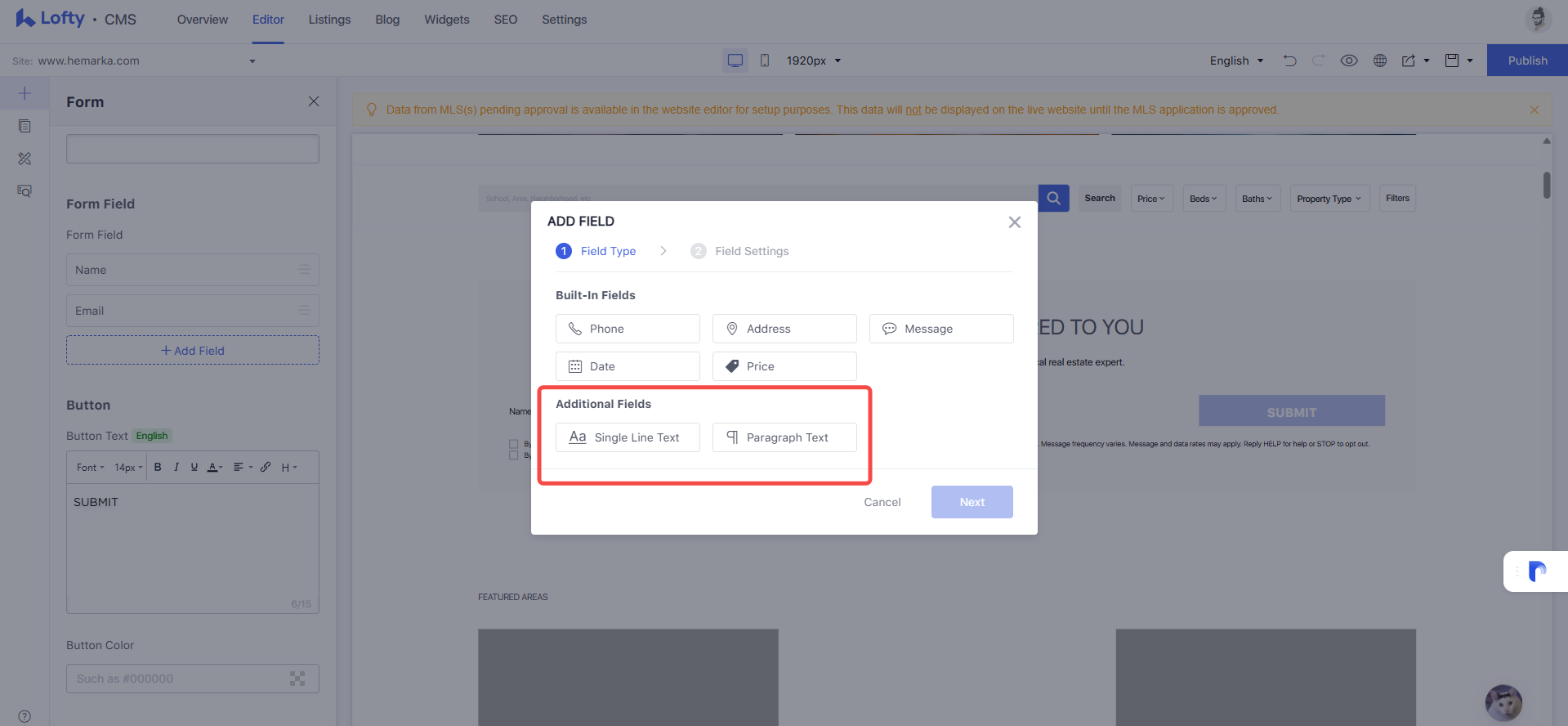Open the text color picker
The width and height of the screenshot is (1568, 726).
pyautogui.click(x=215, y=468)
